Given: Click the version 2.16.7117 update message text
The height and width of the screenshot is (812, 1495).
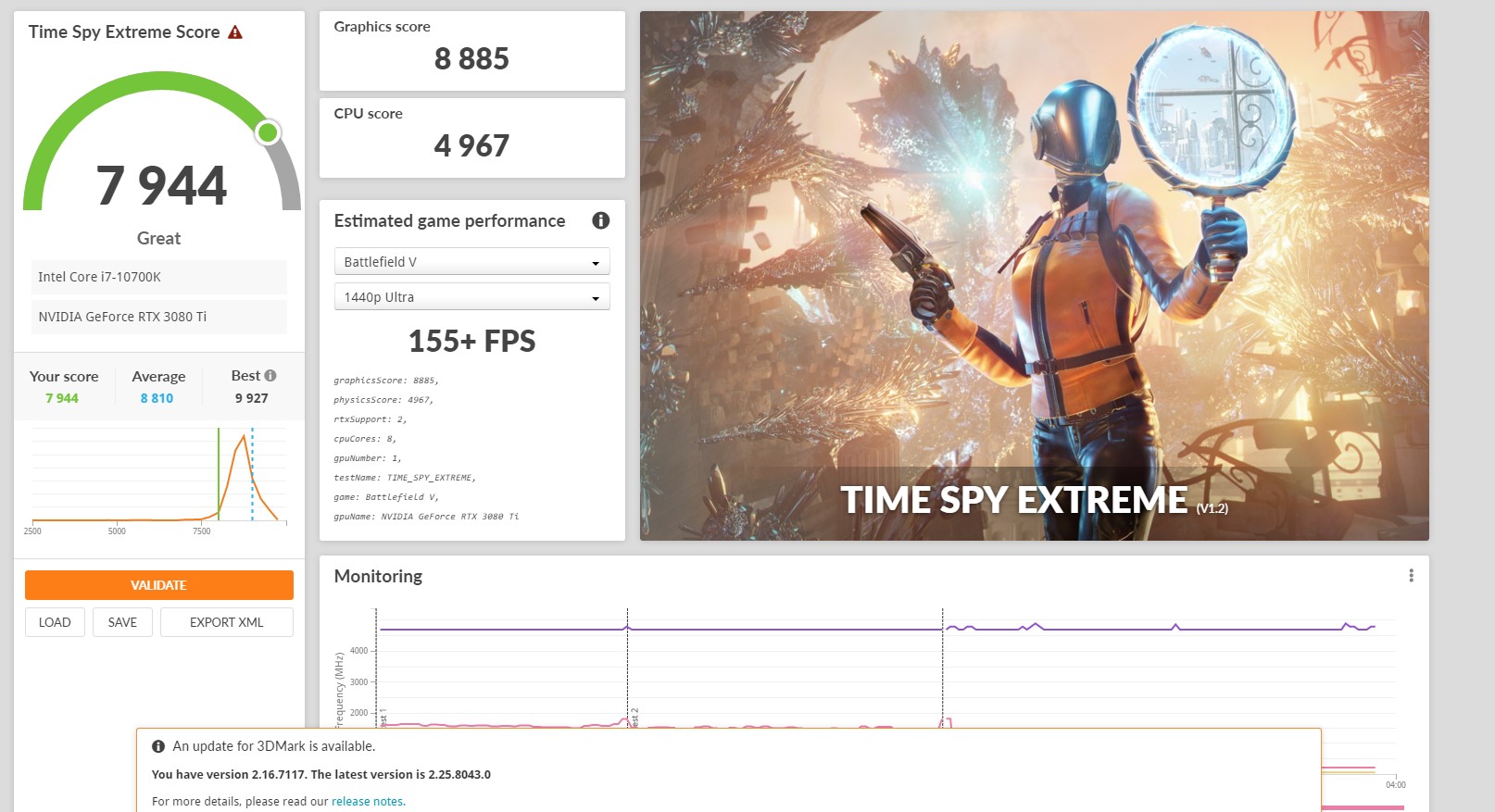Looking at the screenshot, I should point(321,775).
